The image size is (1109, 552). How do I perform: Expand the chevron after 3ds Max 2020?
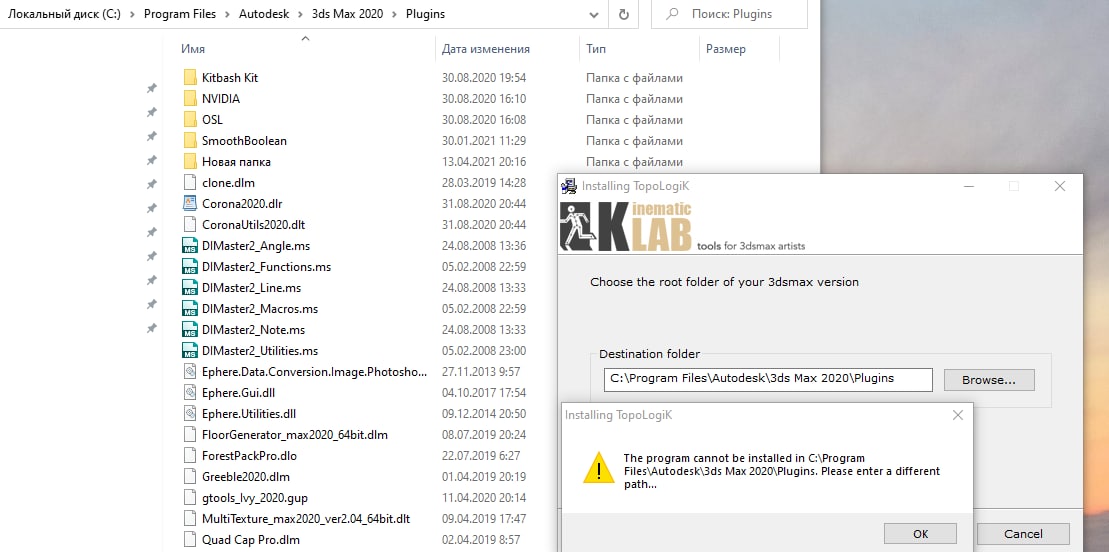[x=395, y=14]
